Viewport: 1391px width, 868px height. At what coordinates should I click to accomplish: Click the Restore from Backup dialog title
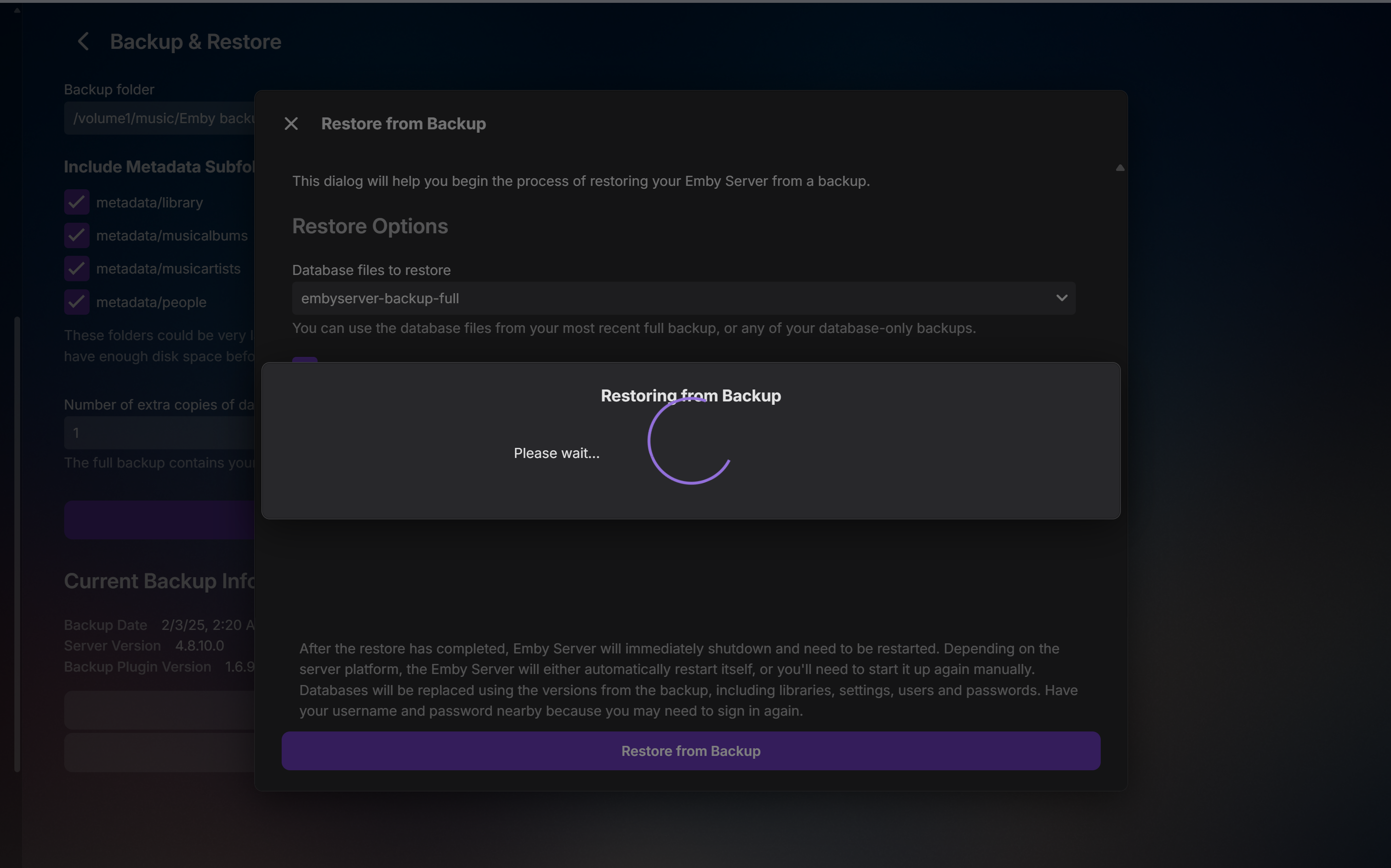tap(403, 124)
